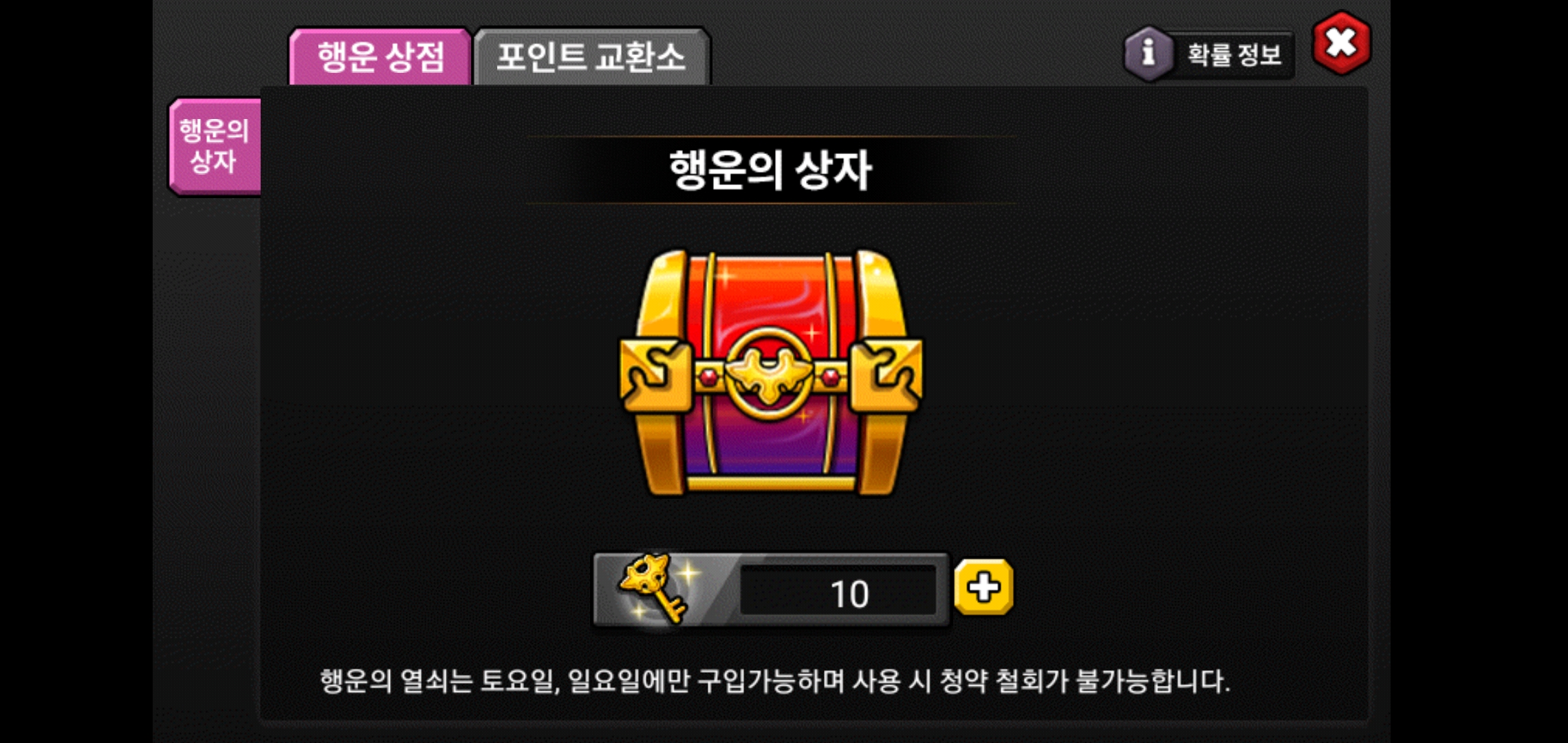Image resolution: width=1568 pixels, height=743 pixels.
Task: Select the 행운 상점 tab
Action: click(380, 56)
